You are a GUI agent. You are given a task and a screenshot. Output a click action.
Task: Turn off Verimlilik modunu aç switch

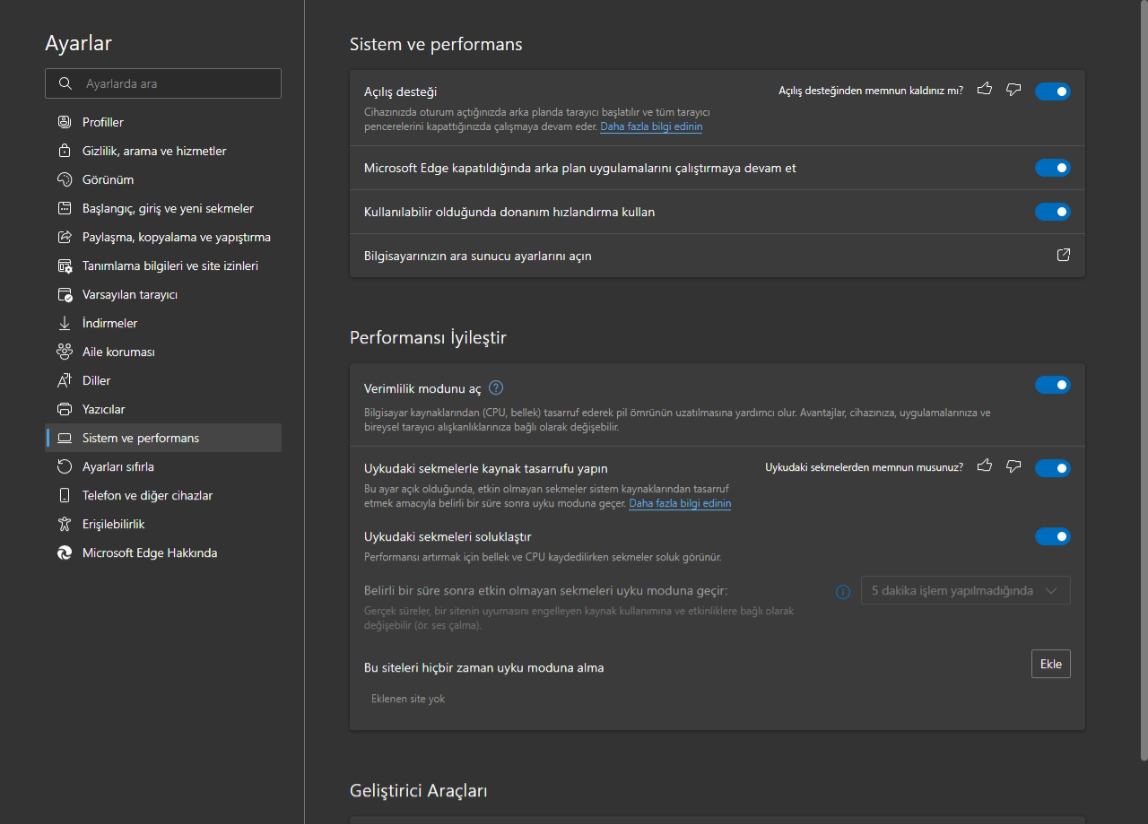click(x=1052, y=385)
